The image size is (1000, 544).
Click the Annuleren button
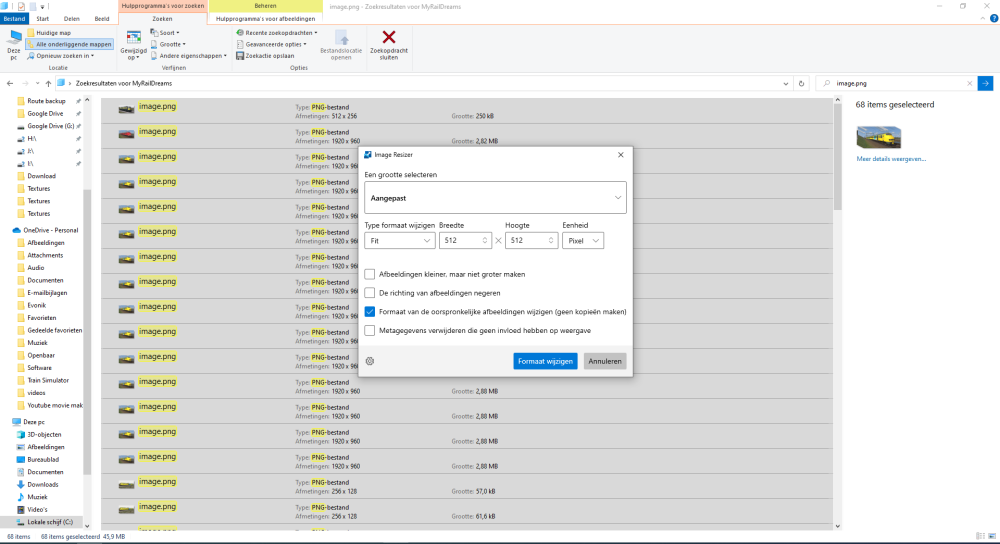(604, 361)
